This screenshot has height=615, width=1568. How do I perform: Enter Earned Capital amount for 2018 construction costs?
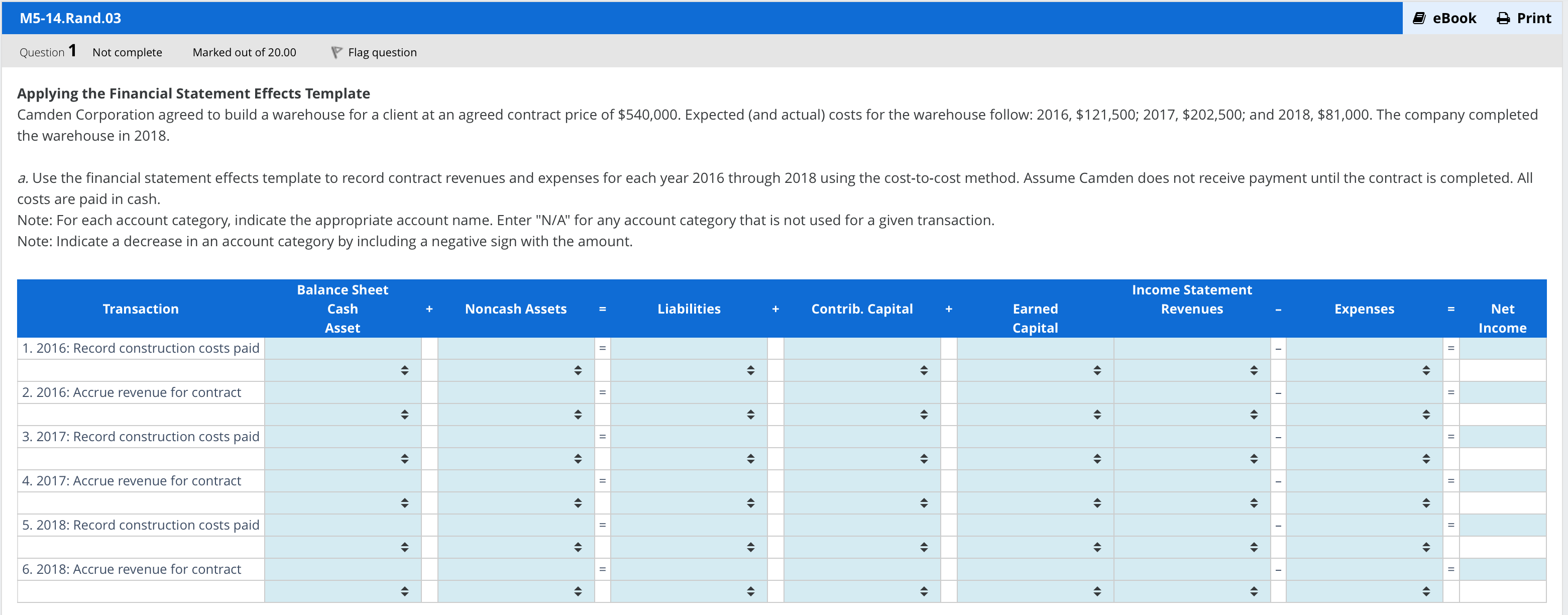1035,525
